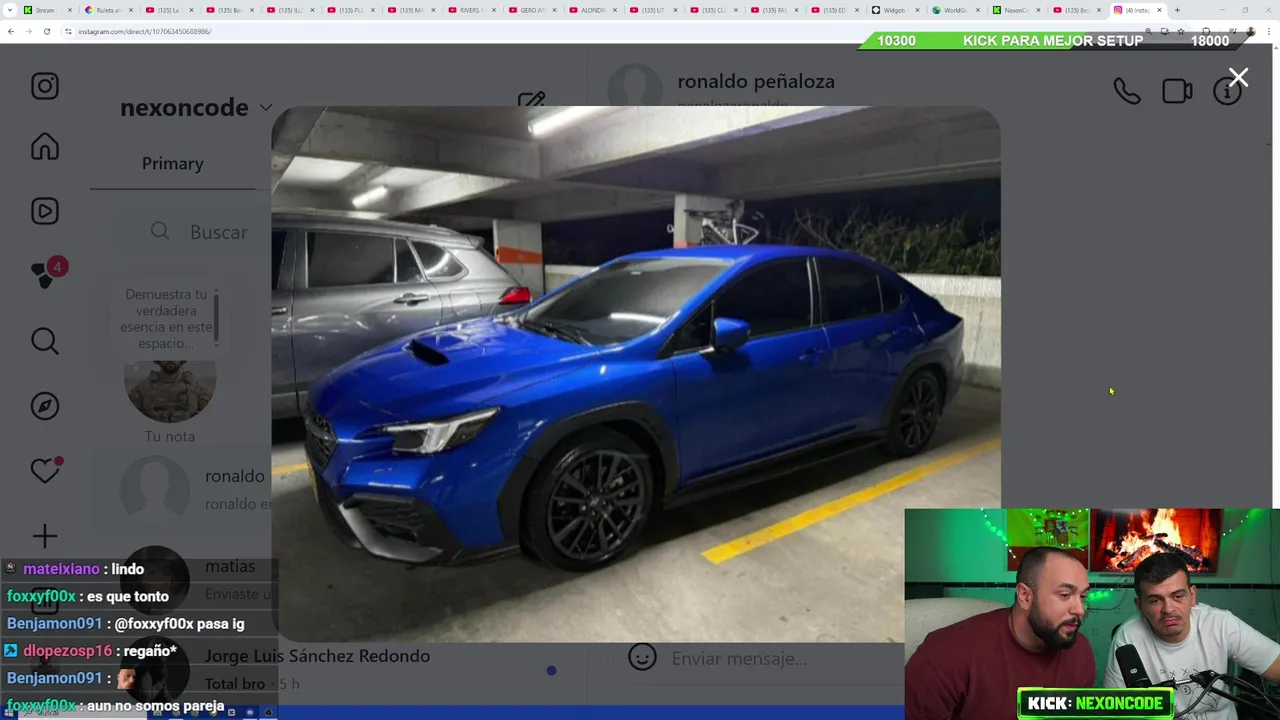Expand the nexoncode account switcher chevron
The width and height of the screenshot is (1280, 720).
tap(265, 107)
